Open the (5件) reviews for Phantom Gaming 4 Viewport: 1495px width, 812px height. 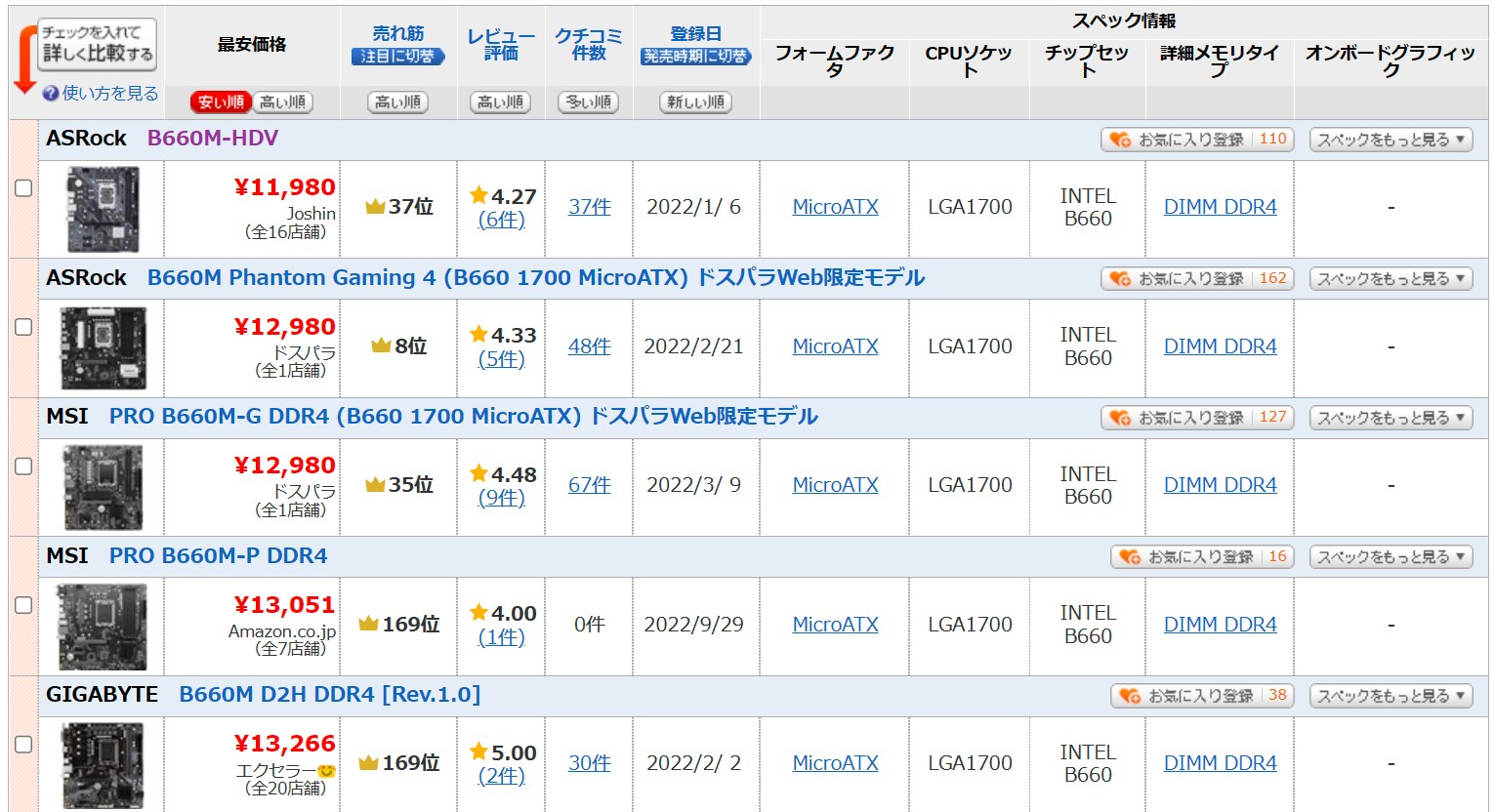(x=501, y=358)
